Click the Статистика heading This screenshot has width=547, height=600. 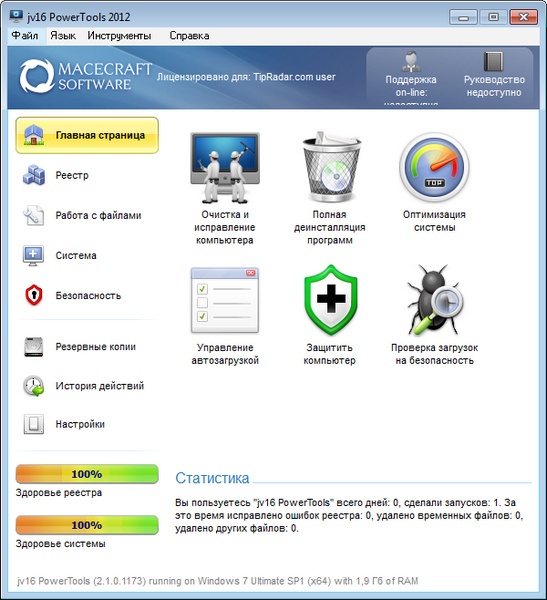click(x=212, y=478)
